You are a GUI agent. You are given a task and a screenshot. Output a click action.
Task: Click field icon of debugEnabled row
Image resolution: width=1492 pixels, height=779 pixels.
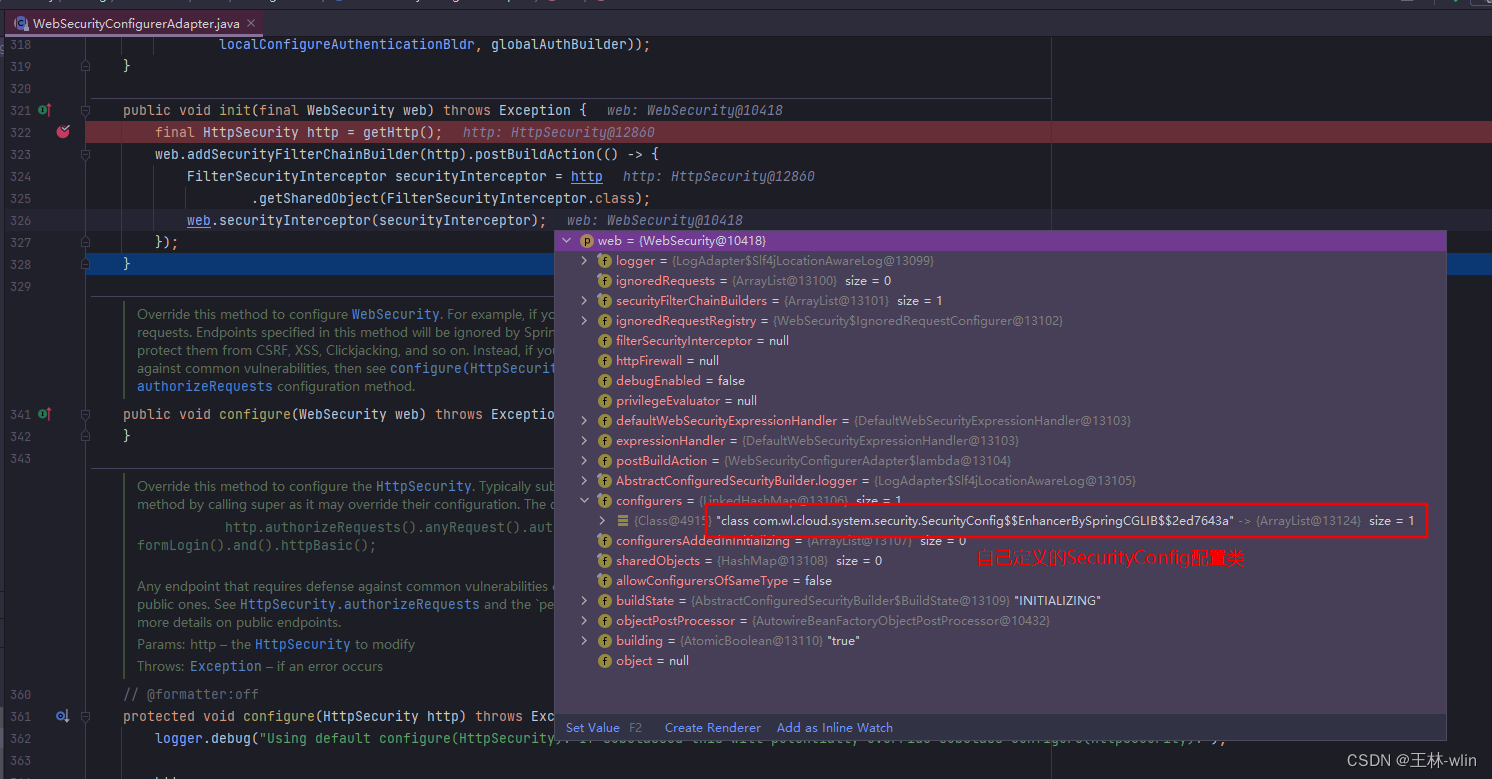coord(604,381)
